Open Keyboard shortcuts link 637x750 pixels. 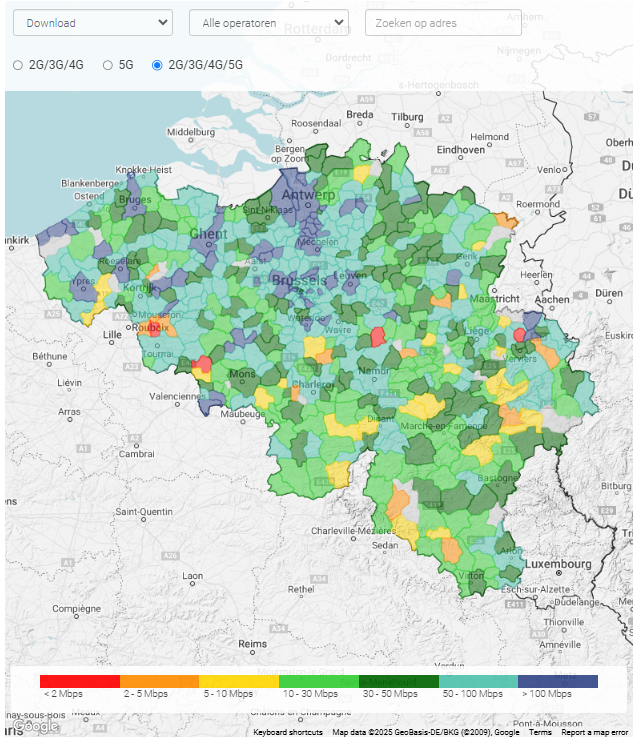coord(288,733)
